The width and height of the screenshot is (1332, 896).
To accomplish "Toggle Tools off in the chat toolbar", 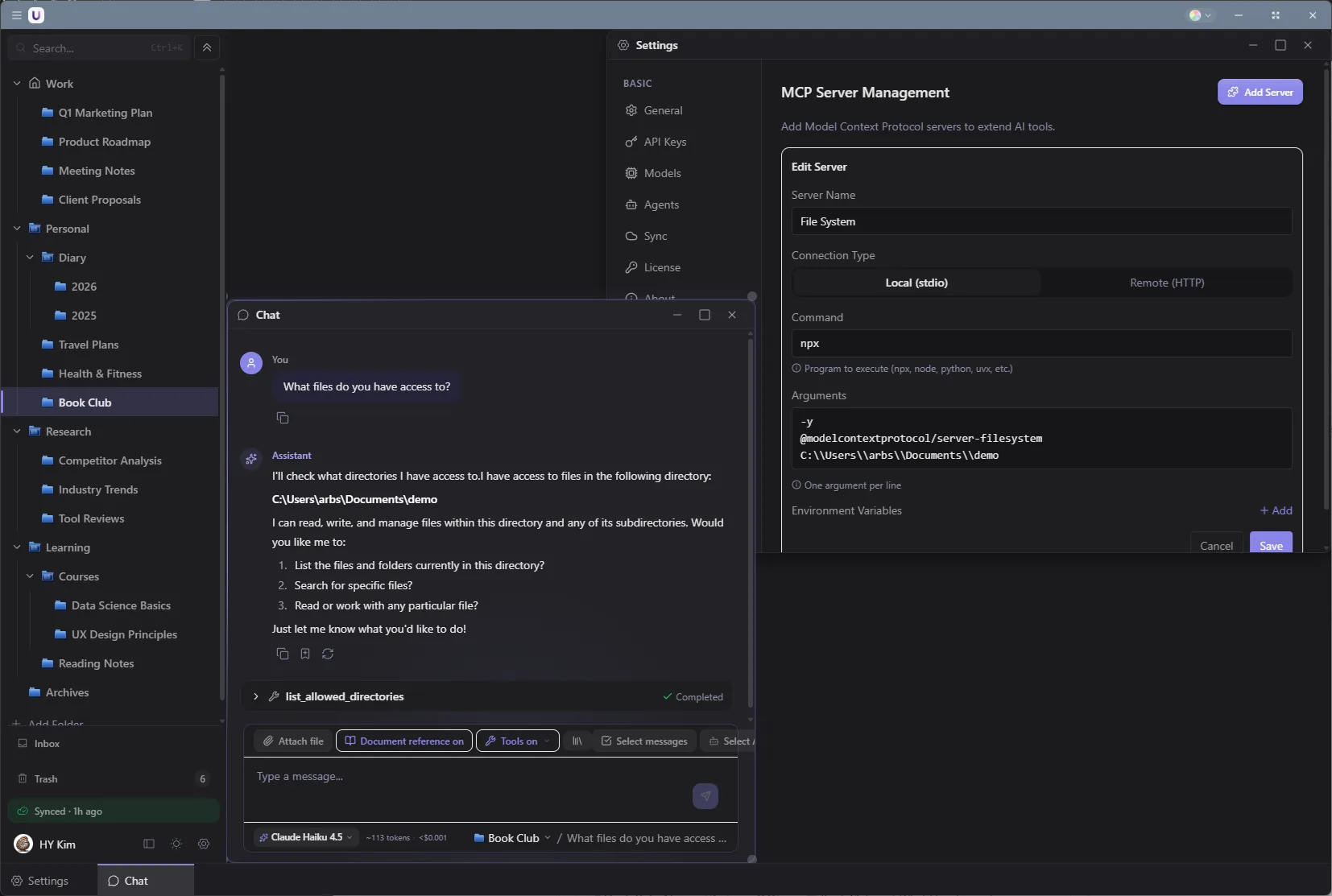I will pyautogui.click(x=515, y=741).
